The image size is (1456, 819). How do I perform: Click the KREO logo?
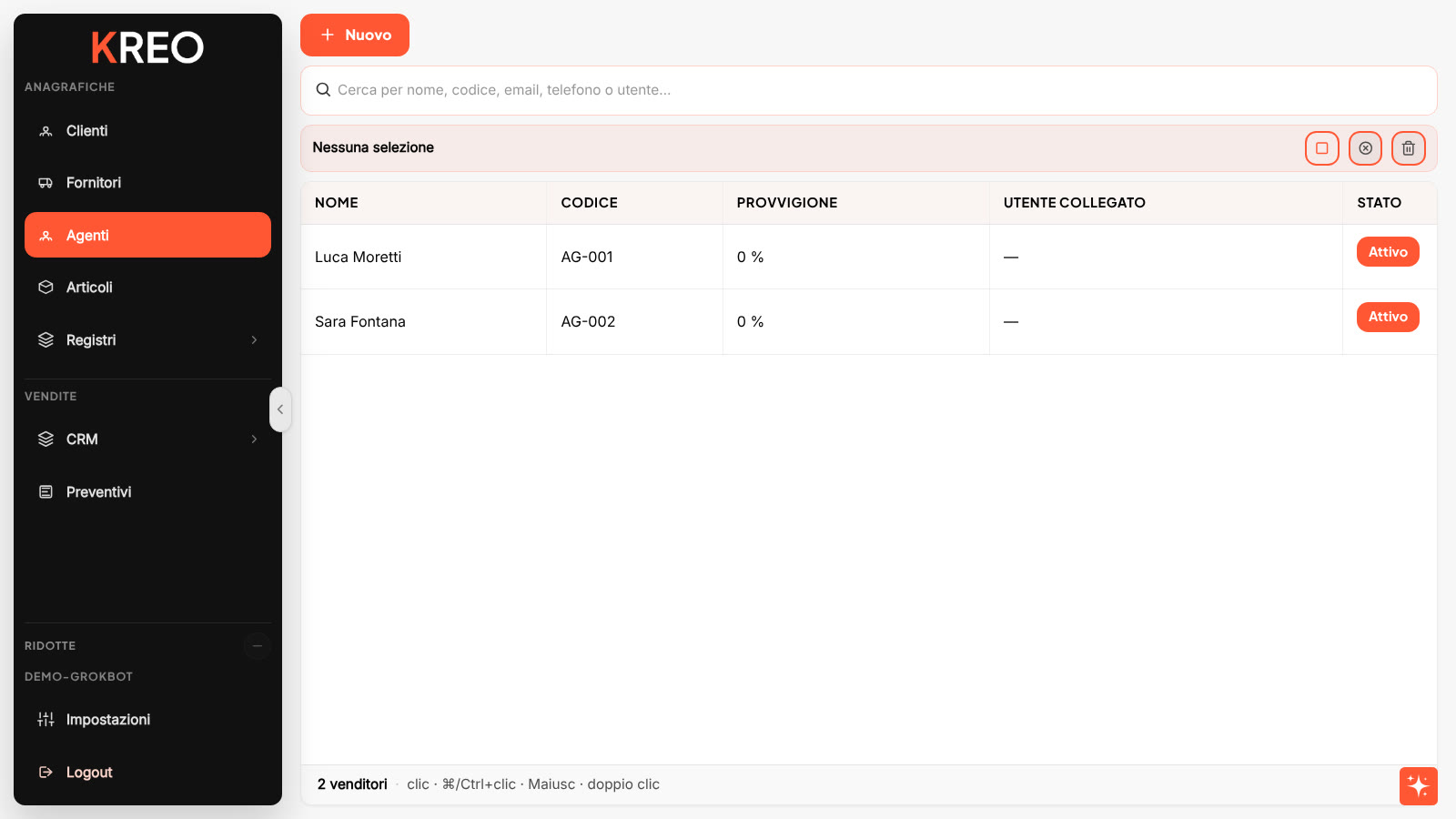pos(147,47)
